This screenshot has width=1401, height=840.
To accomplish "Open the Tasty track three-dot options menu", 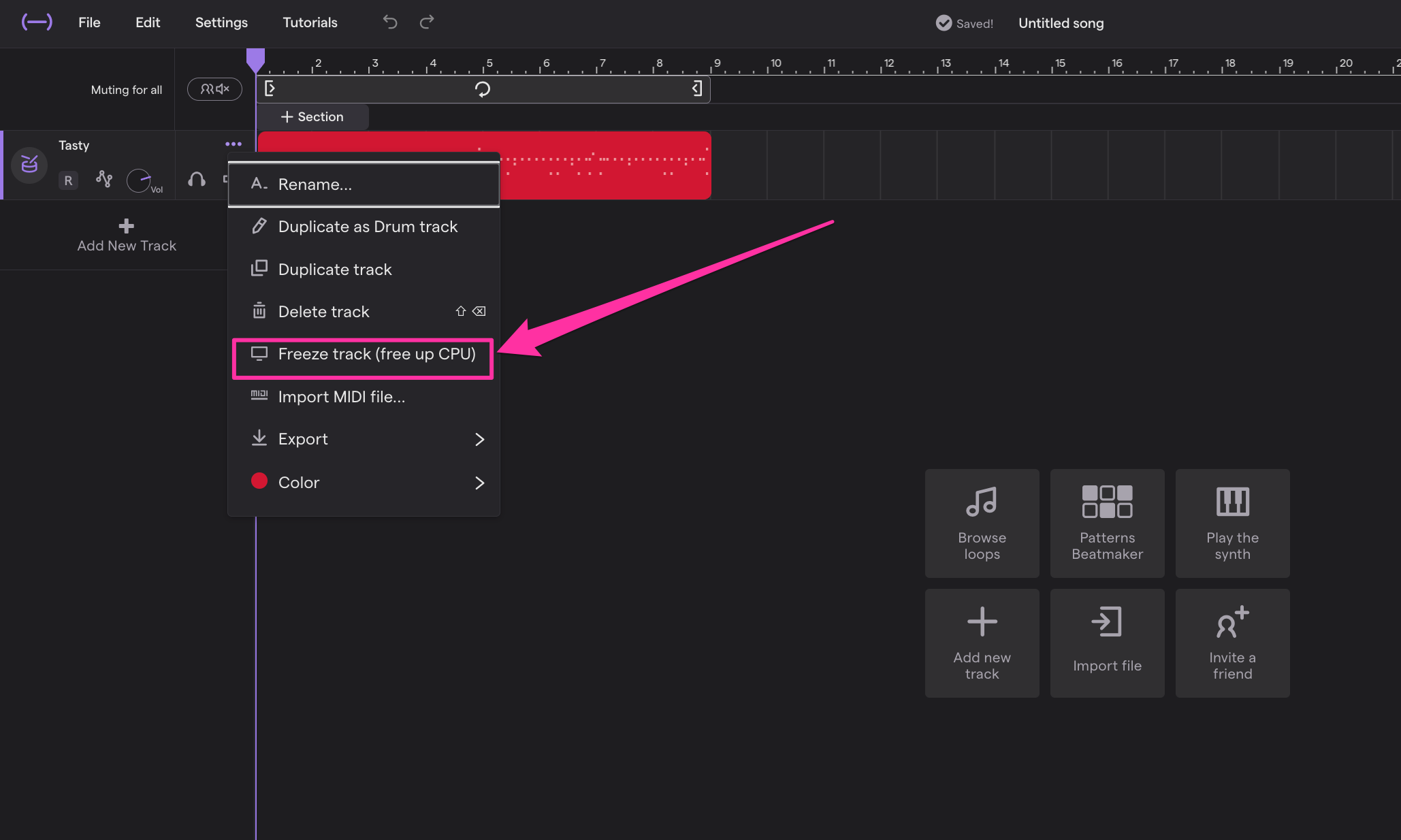I will pos(233,144).
